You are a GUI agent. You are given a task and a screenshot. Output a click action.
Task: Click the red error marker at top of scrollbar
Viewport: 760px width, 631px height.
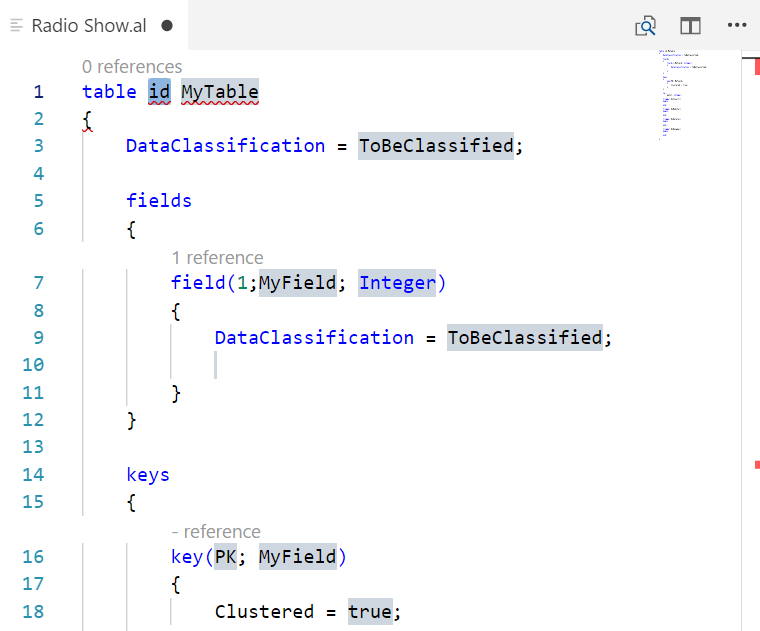(757, 66)
